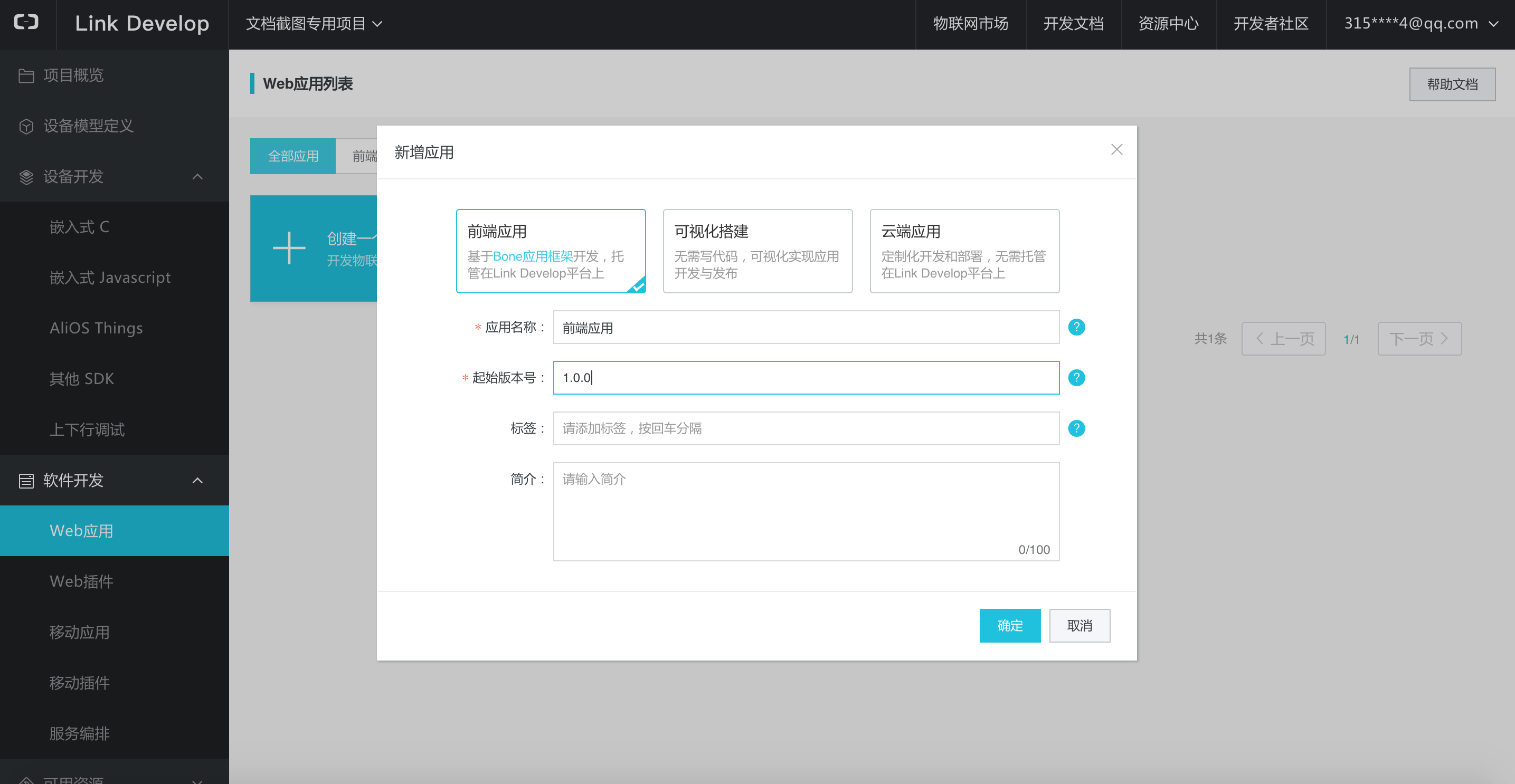Switch to the 全部应用 tab
Viewport: 1515px width, 784px height.
click(x=293, y=156)
